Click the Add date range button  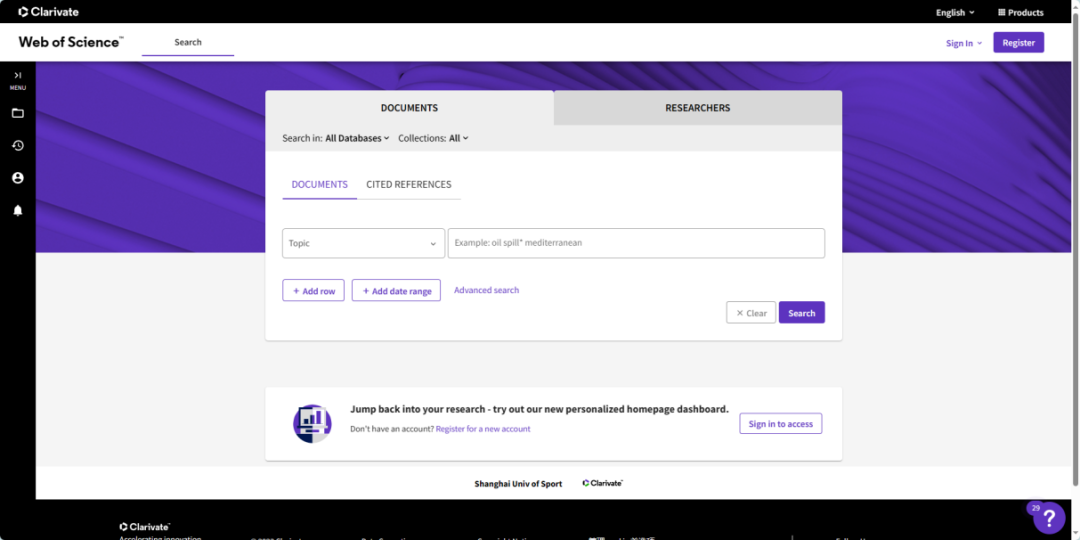pyautogui.click(x=396, y=291)
